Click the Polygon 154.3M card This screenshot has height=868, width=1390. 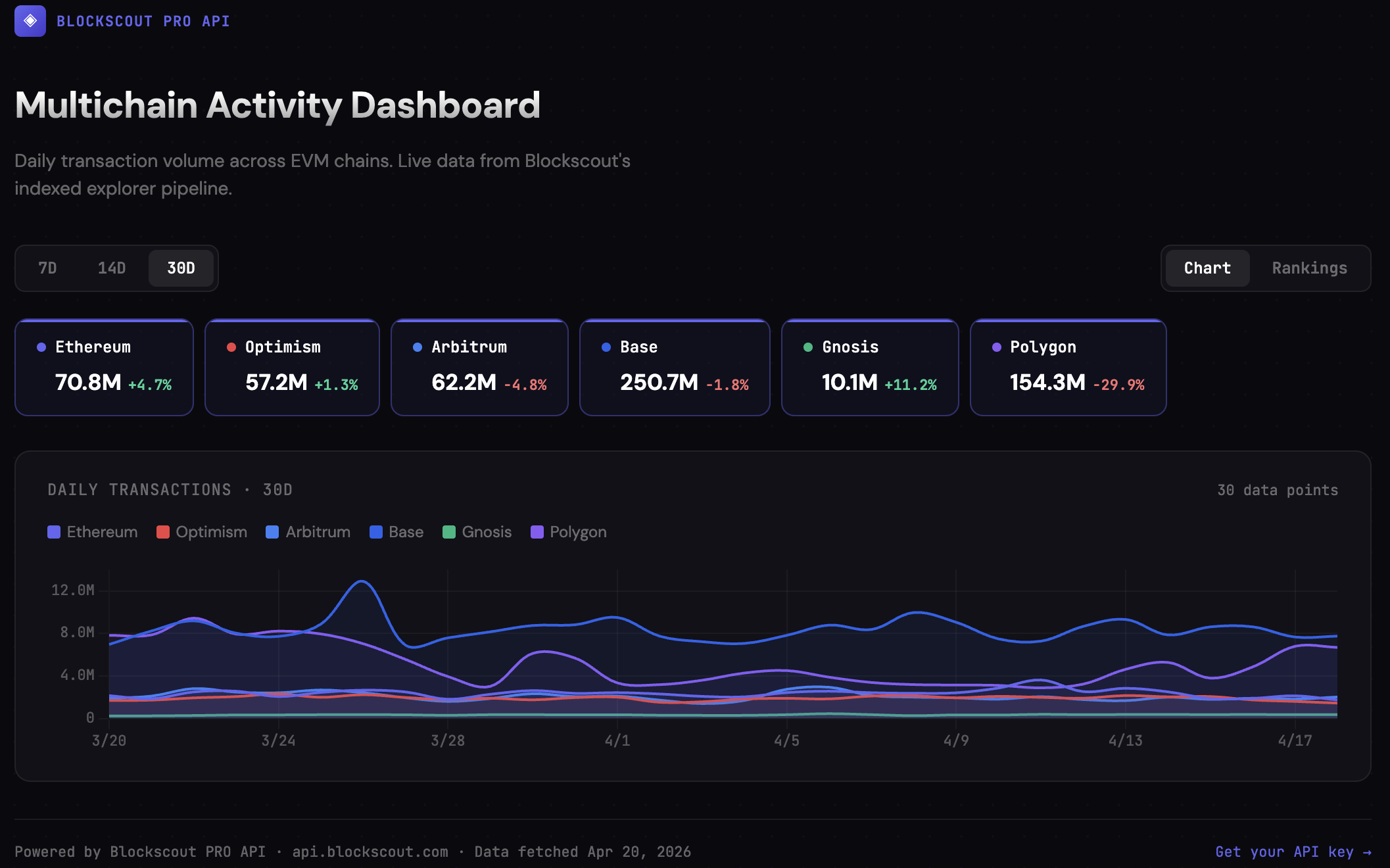(1068, 368)
